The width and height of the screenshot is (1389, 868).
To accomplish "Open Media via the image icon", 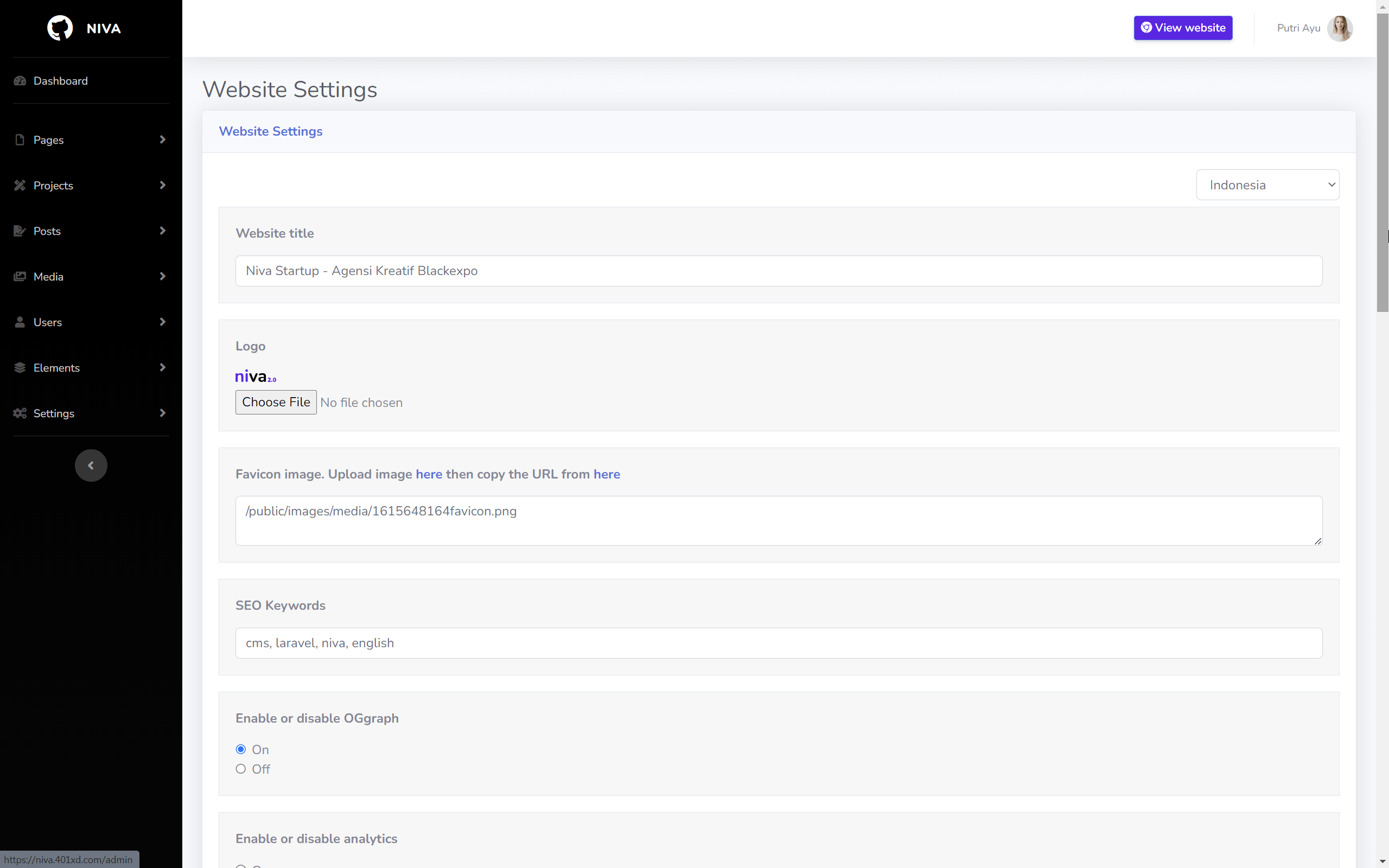I will (20, 276).
